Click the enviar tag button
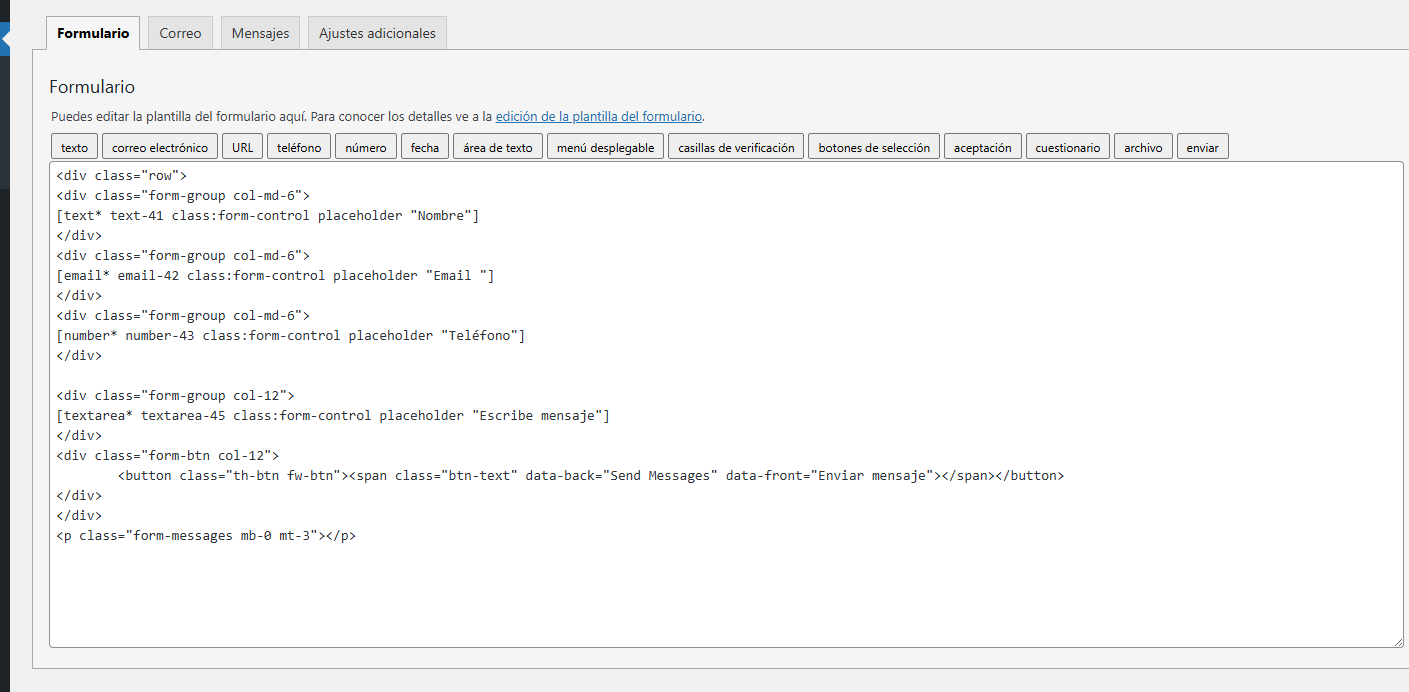 pyautogui.click(x=1202, y=147)
